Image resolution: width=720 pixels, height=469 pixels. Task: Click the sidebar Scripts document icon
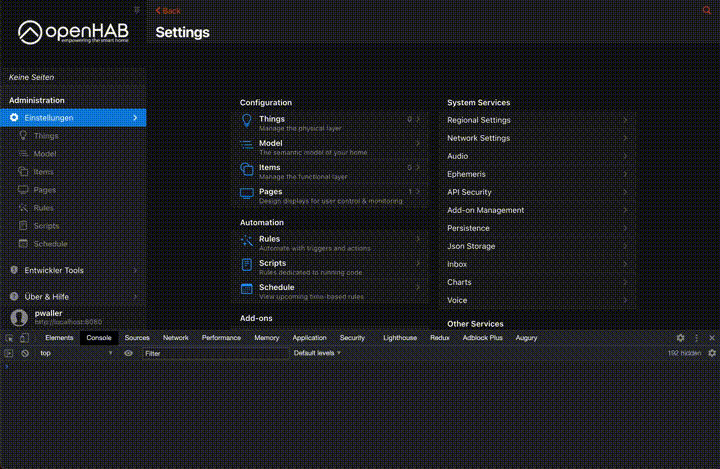coord(23,226)
